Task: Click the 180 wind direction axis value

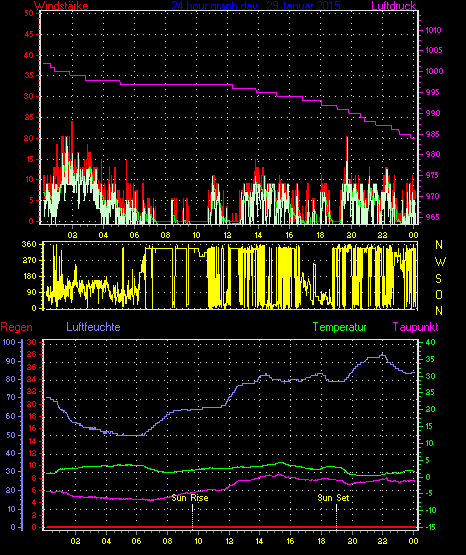Action: point(29,276)
